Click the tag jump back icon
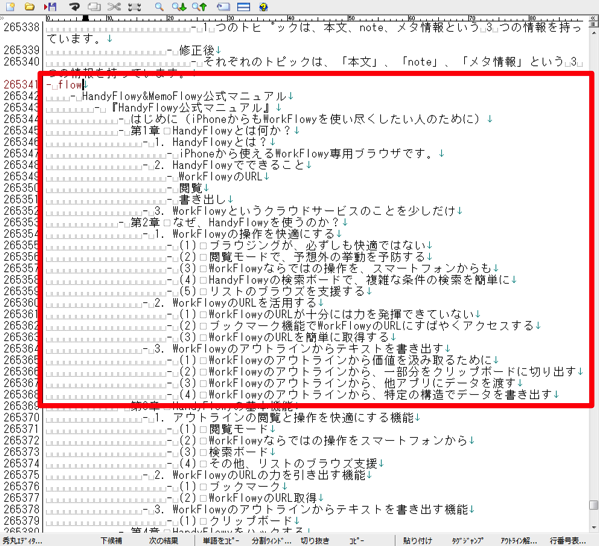The height and width of the screenshot is (546, 599). [x=223, y=6]
